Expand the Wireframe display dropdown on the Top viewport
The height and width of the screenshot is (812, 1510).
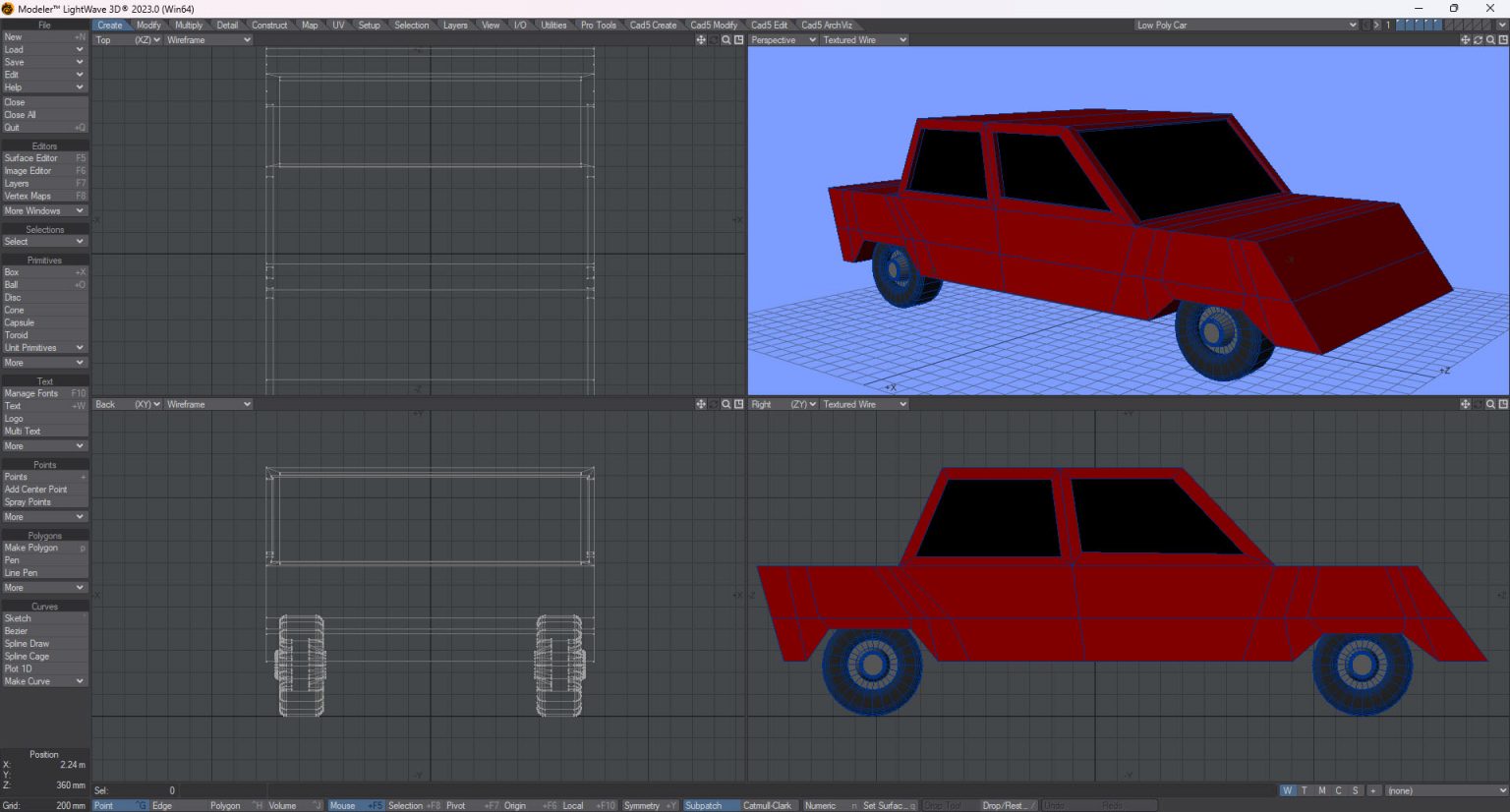coord(206,40)
